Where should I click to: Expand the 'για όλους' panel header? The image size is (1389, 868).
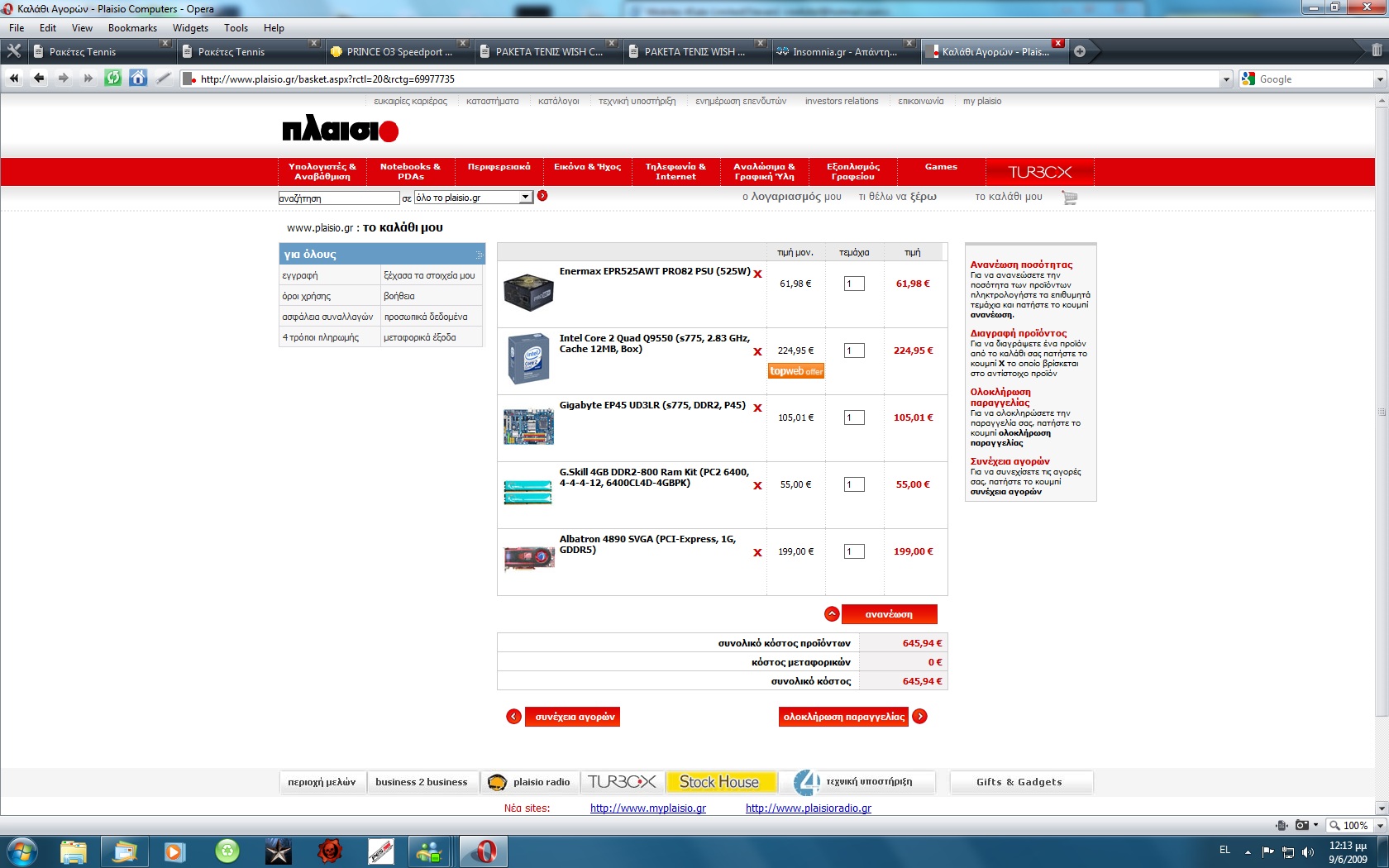click(382, 254)
